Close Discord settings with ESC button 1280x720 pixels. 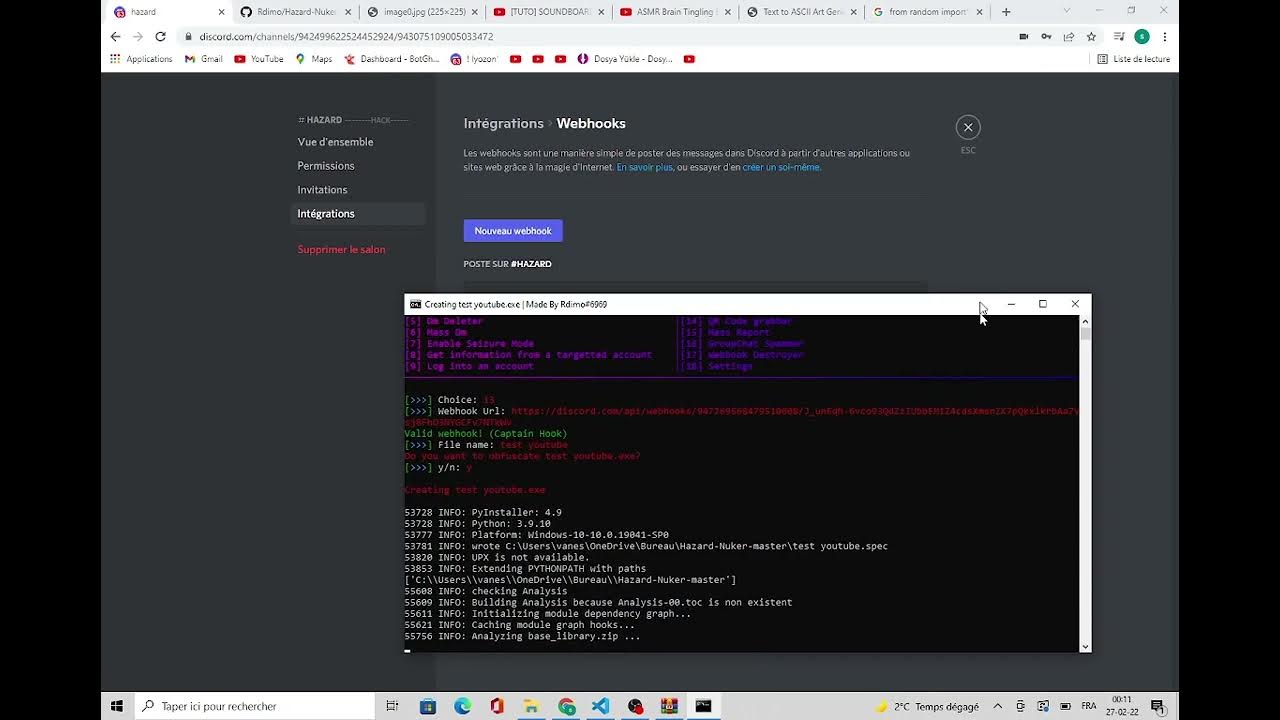[968, 127]
